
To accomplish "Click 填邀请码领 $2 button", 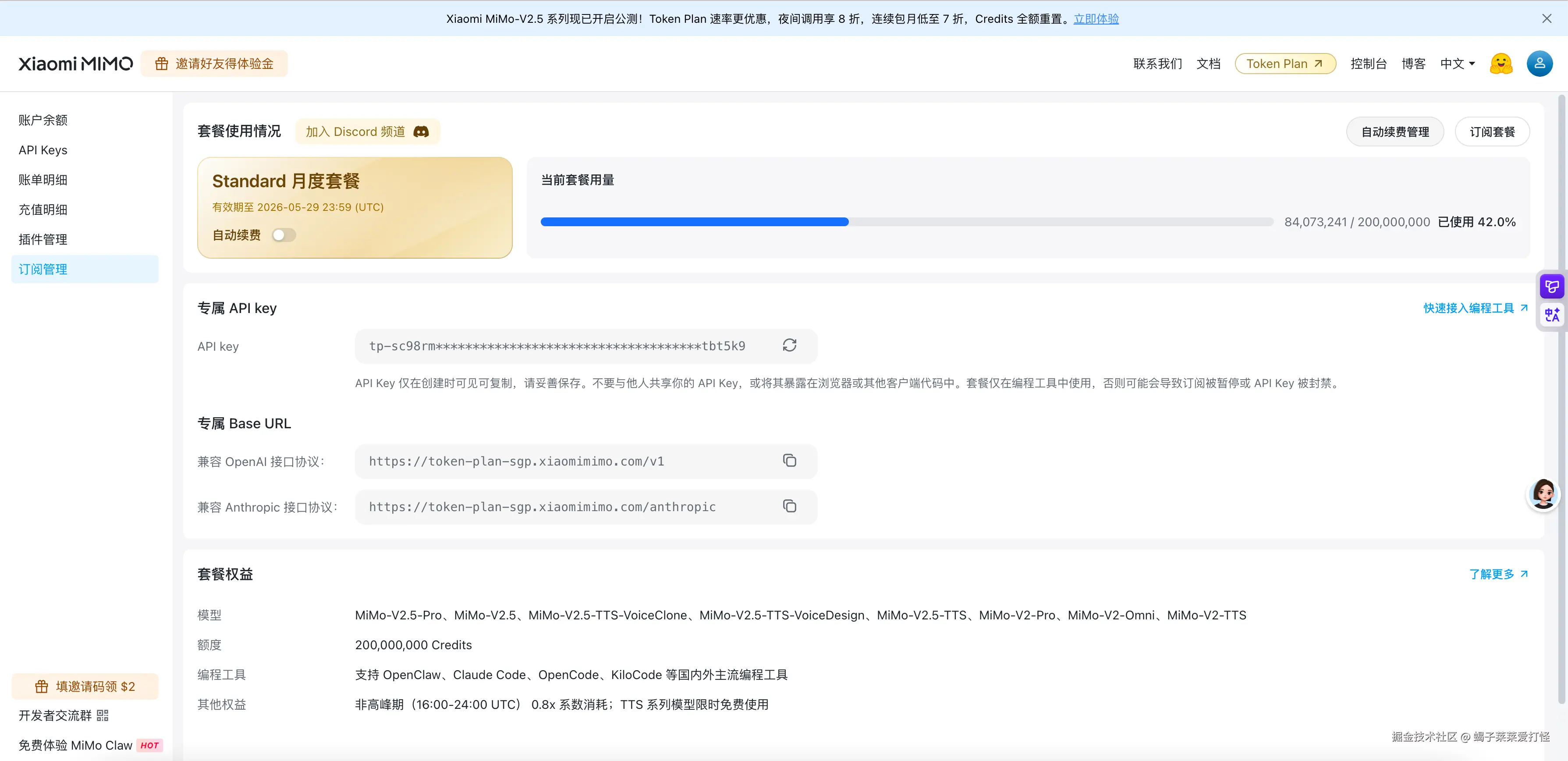I will [x=85, y=687].
